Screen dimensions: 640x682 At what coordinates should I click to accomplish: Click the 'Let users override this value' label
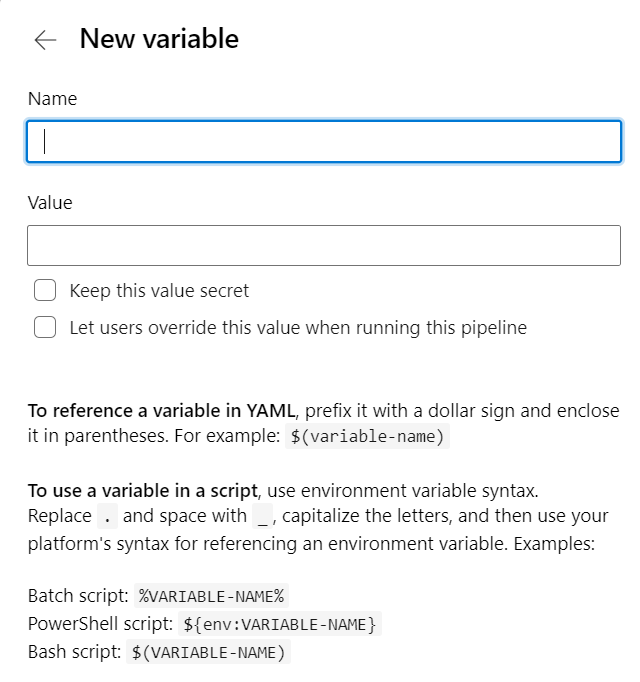(x=298, y=328)
